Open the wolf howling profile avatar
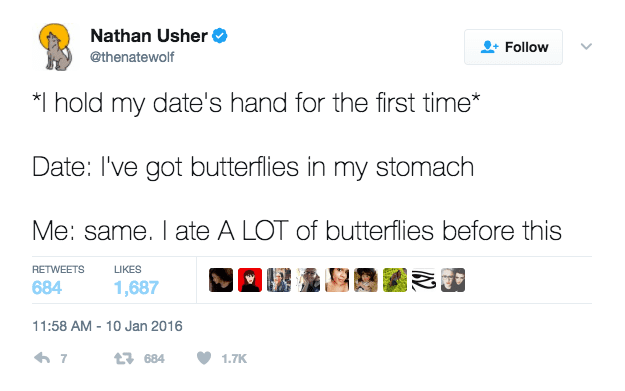 [x=55, y=47]
